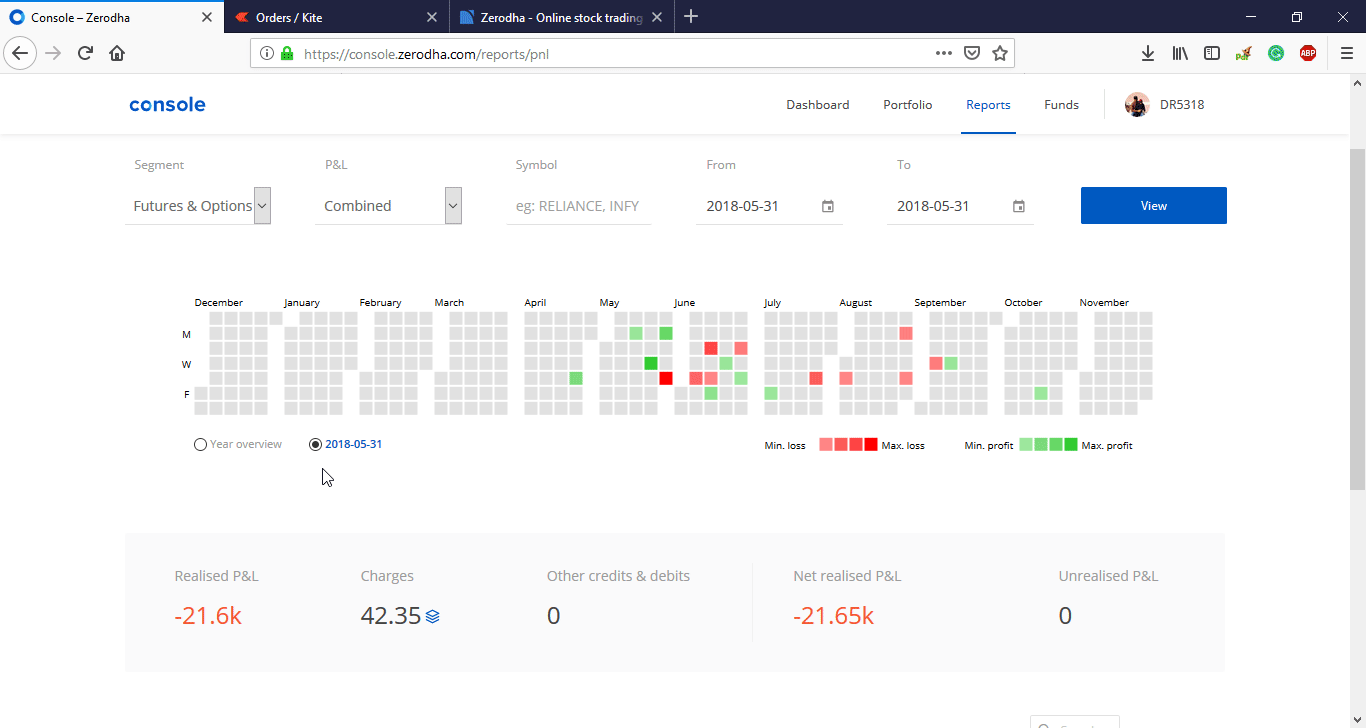Click the max loss red legend swatch
Screen dimensions: 1366x728
point(871,445)
